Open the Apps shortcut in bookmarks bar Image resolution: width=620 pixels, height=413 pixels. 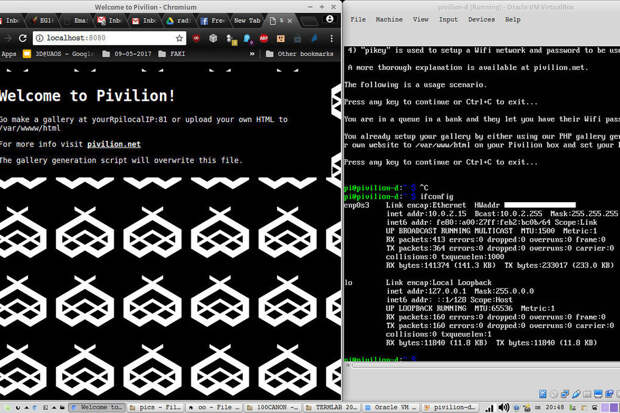[8, 54]
